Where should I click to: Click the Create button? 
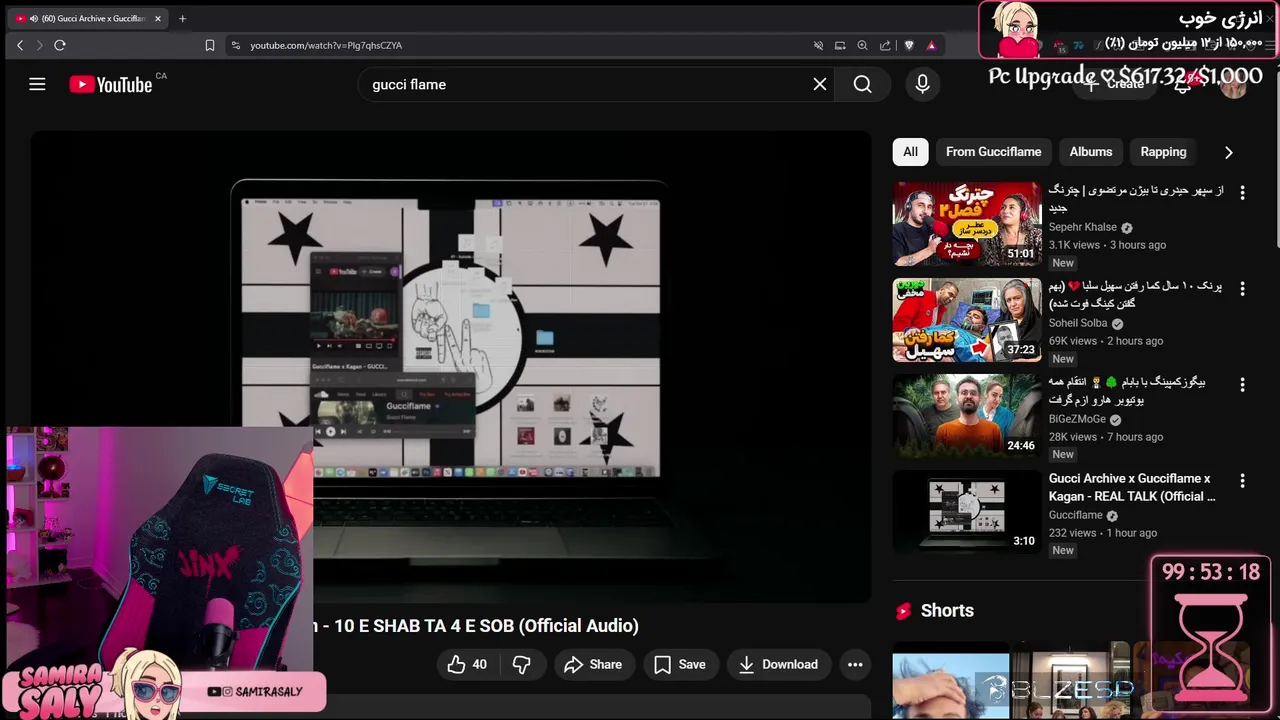click(1115, 84)
